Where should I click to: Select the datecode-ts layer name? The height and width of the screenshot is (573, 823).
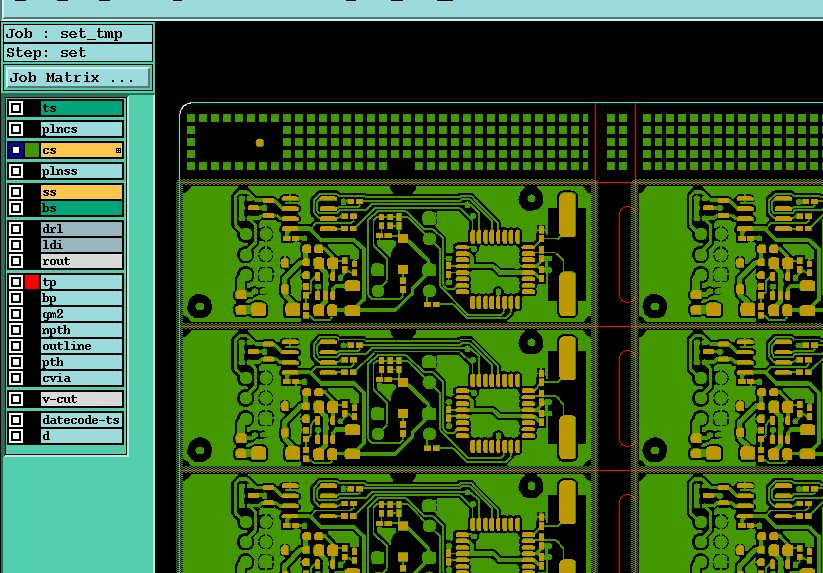coord(82,420)
